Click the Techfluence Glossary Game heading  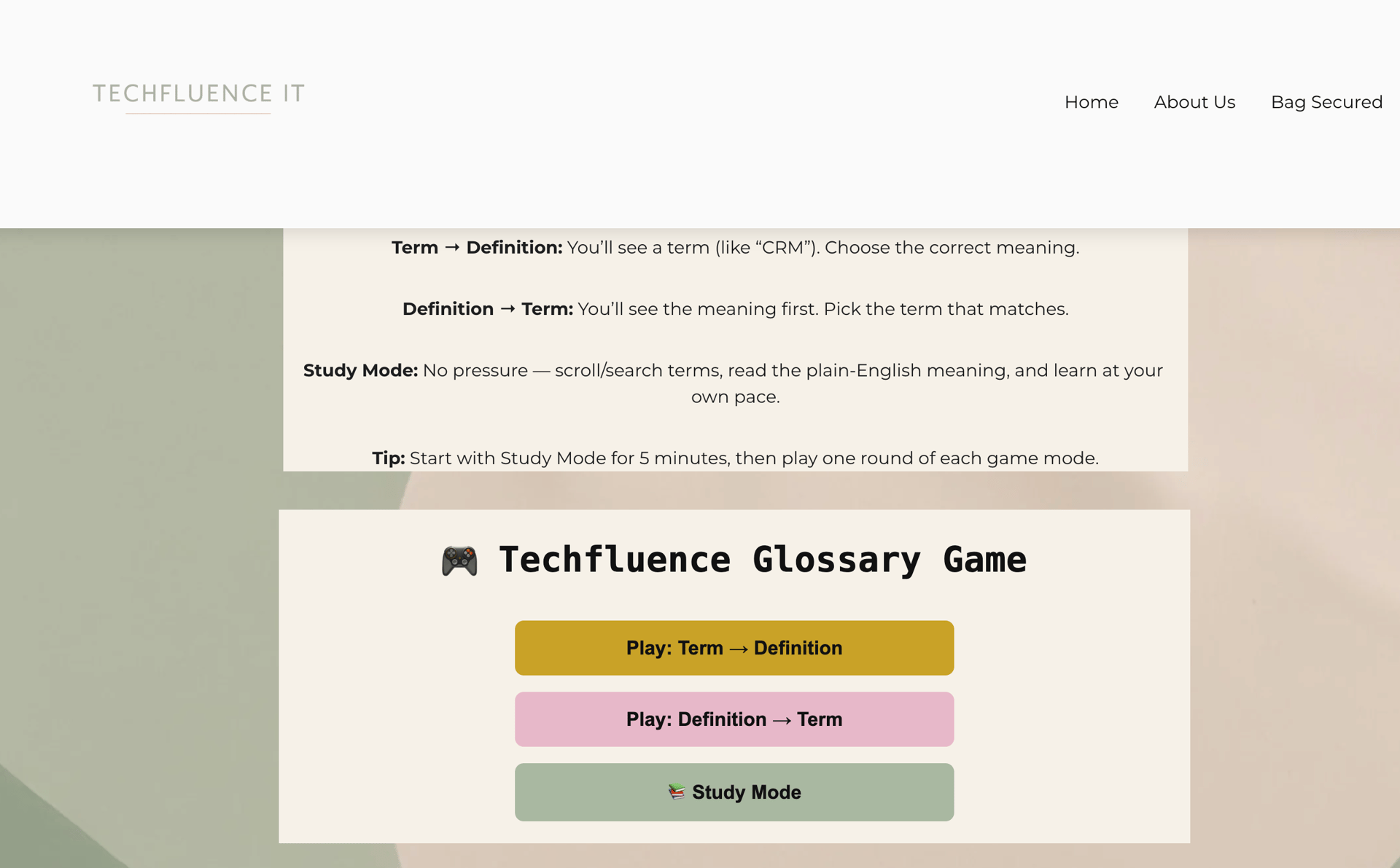[x=762, y=560]
